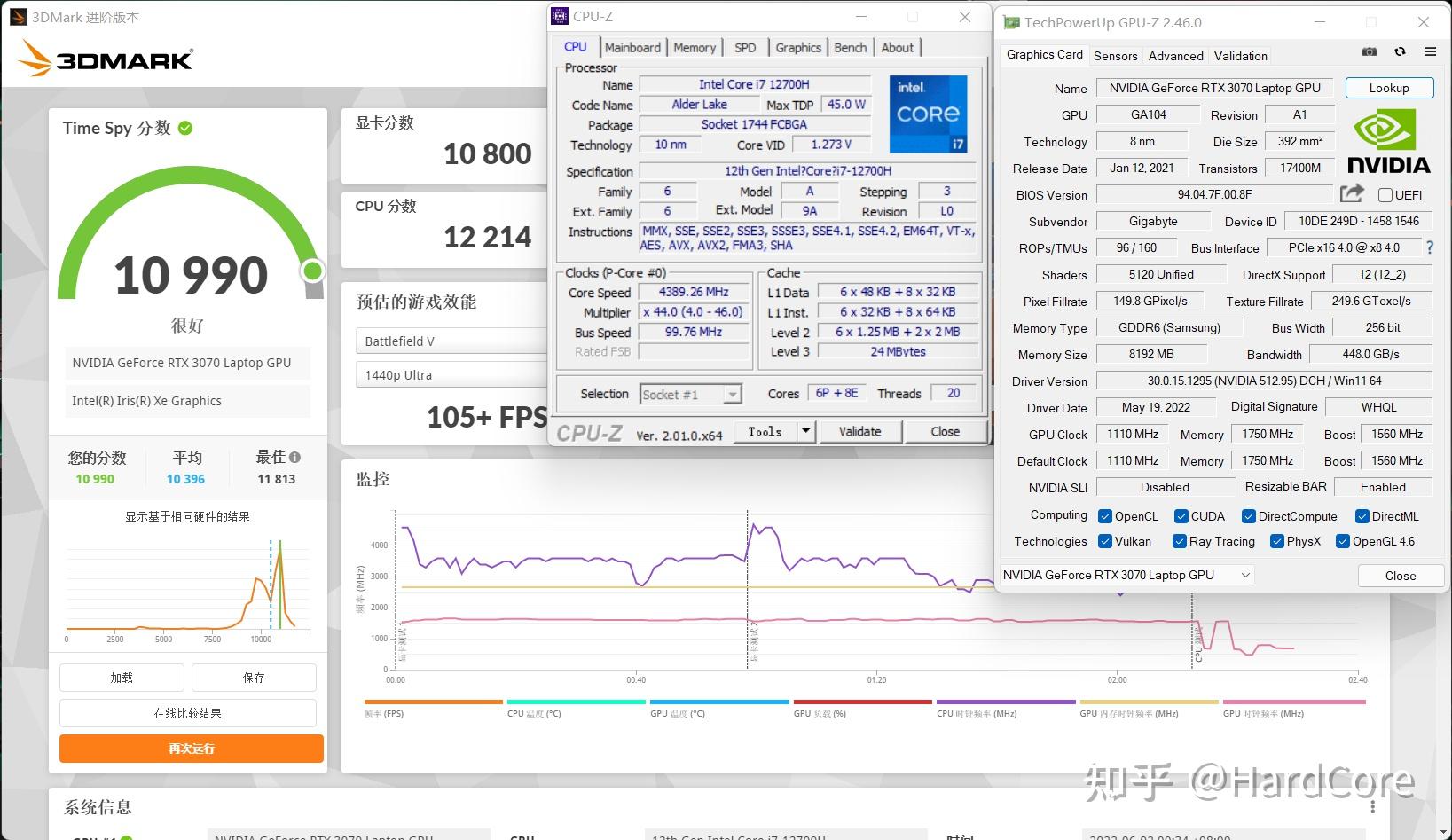Image resolution: width=1452 pixels, height=840 pixels.
Task: Click the GPU-Z BIOS Version field
Action: coord(1214,194)
